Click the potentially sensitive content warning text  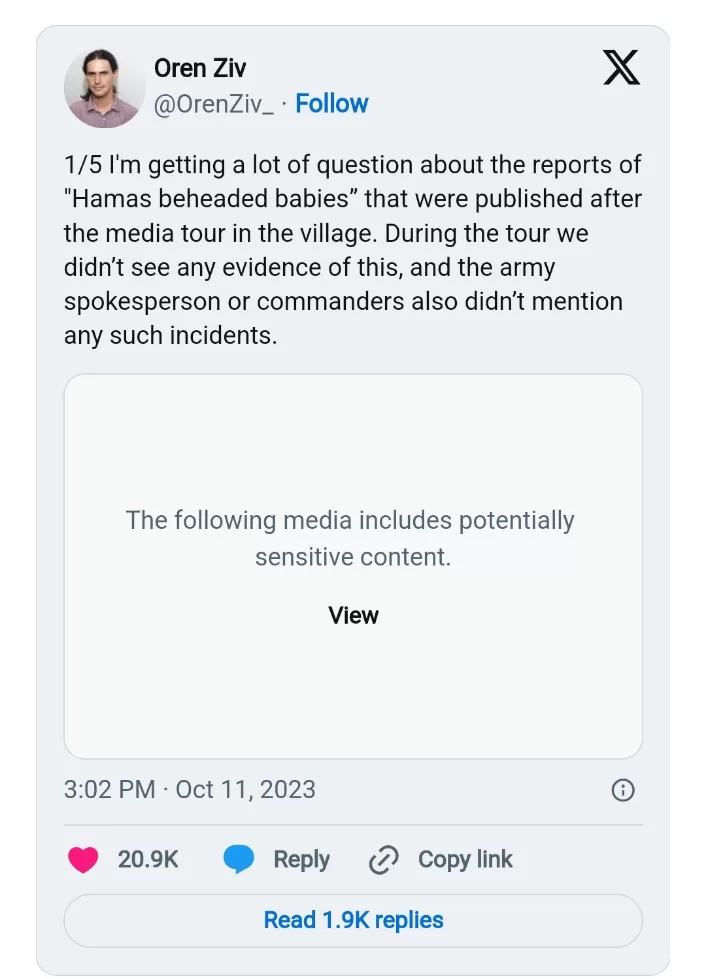click(x=350, y=538)
